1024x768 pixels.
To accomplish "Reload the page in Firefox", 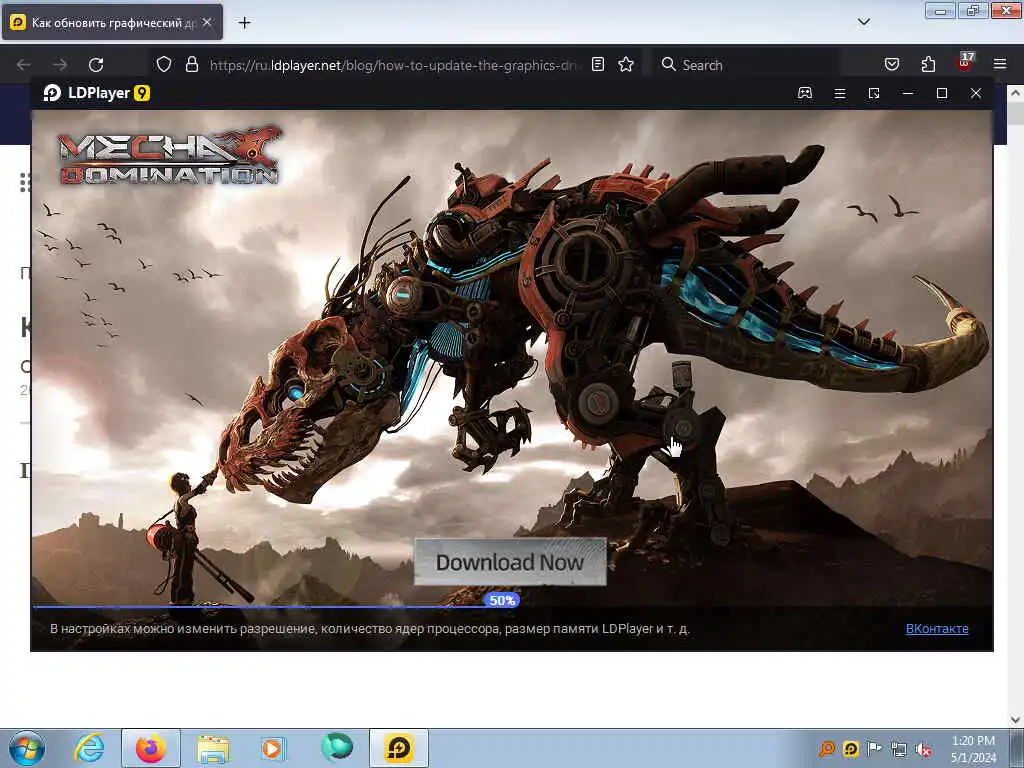I will (96, 65).
